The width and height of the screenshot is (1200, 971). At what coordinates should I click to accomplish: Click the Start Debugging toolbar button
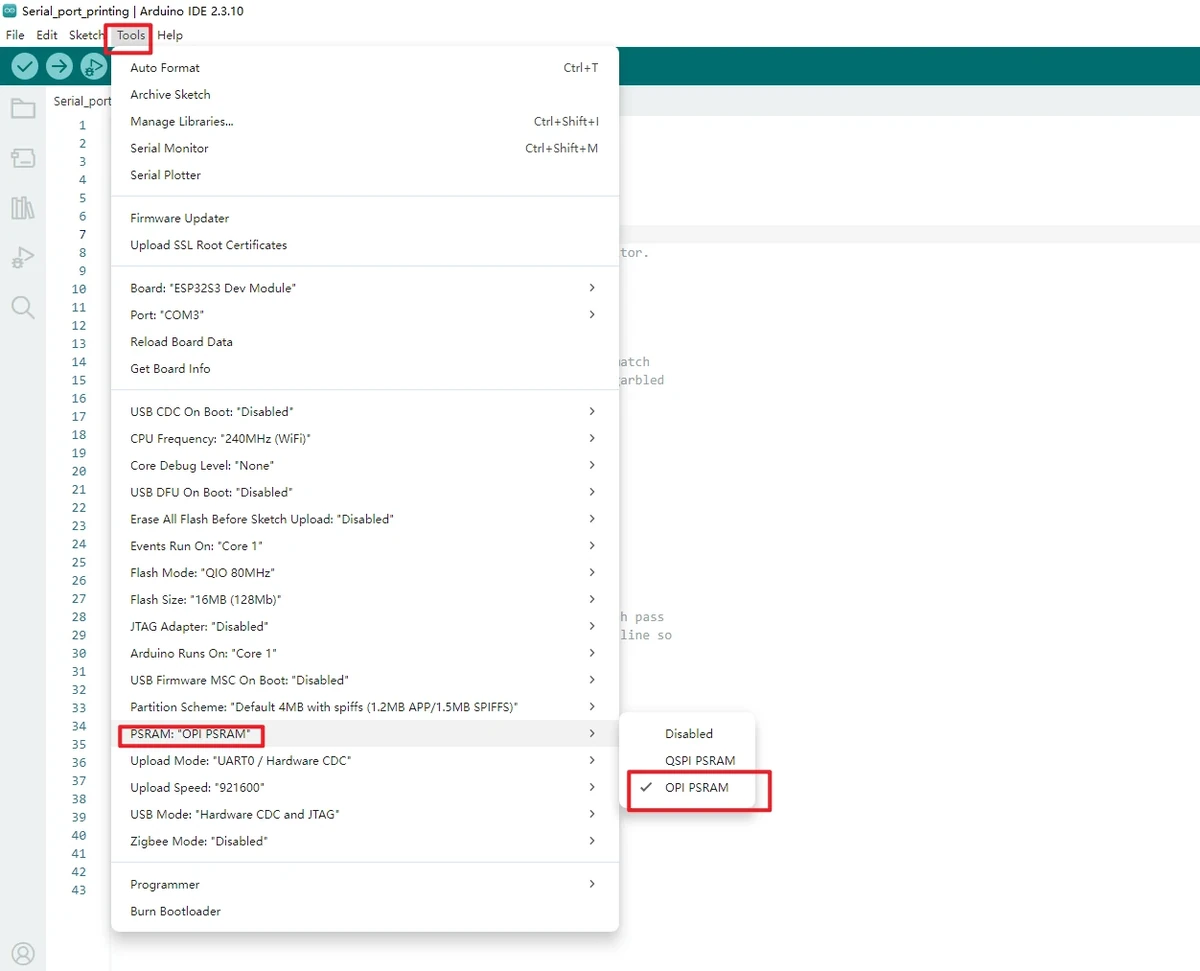[93, 67]
